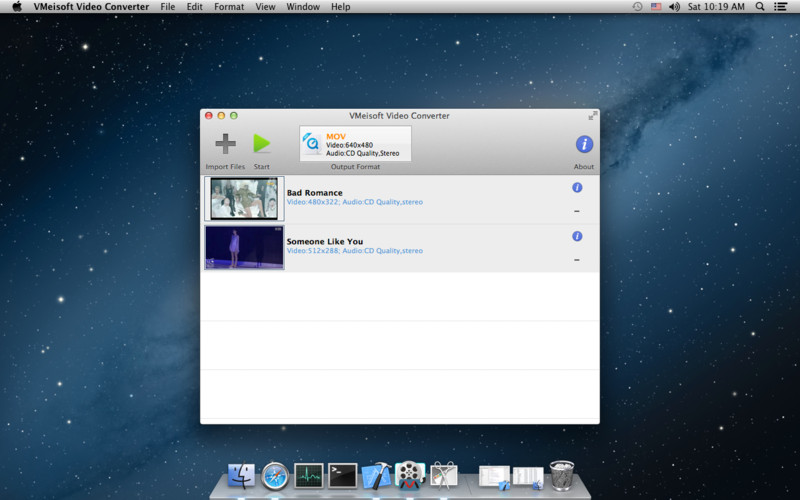800x500 pixels.
Task: Toggle full screen arrows in converter window
Action: pos(592,116)
